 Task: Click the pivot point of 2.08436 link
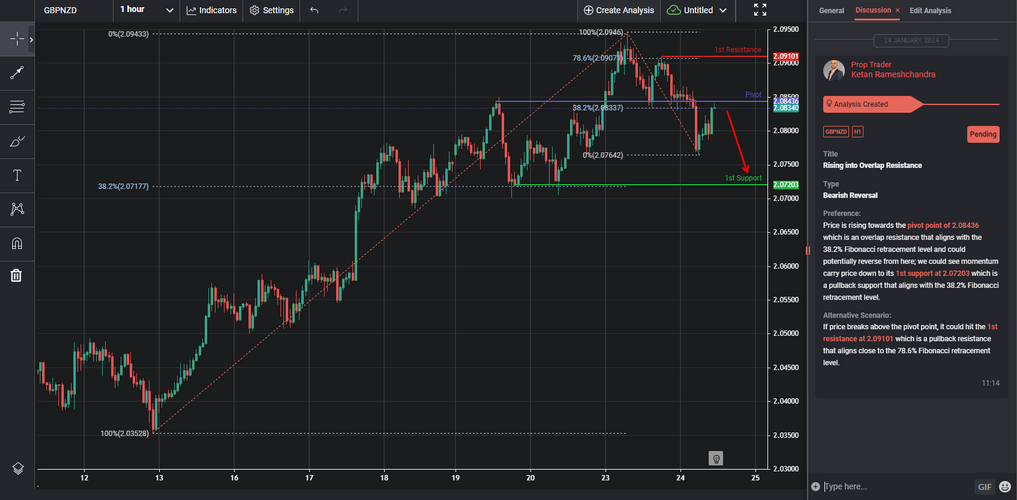click(943, 225)
